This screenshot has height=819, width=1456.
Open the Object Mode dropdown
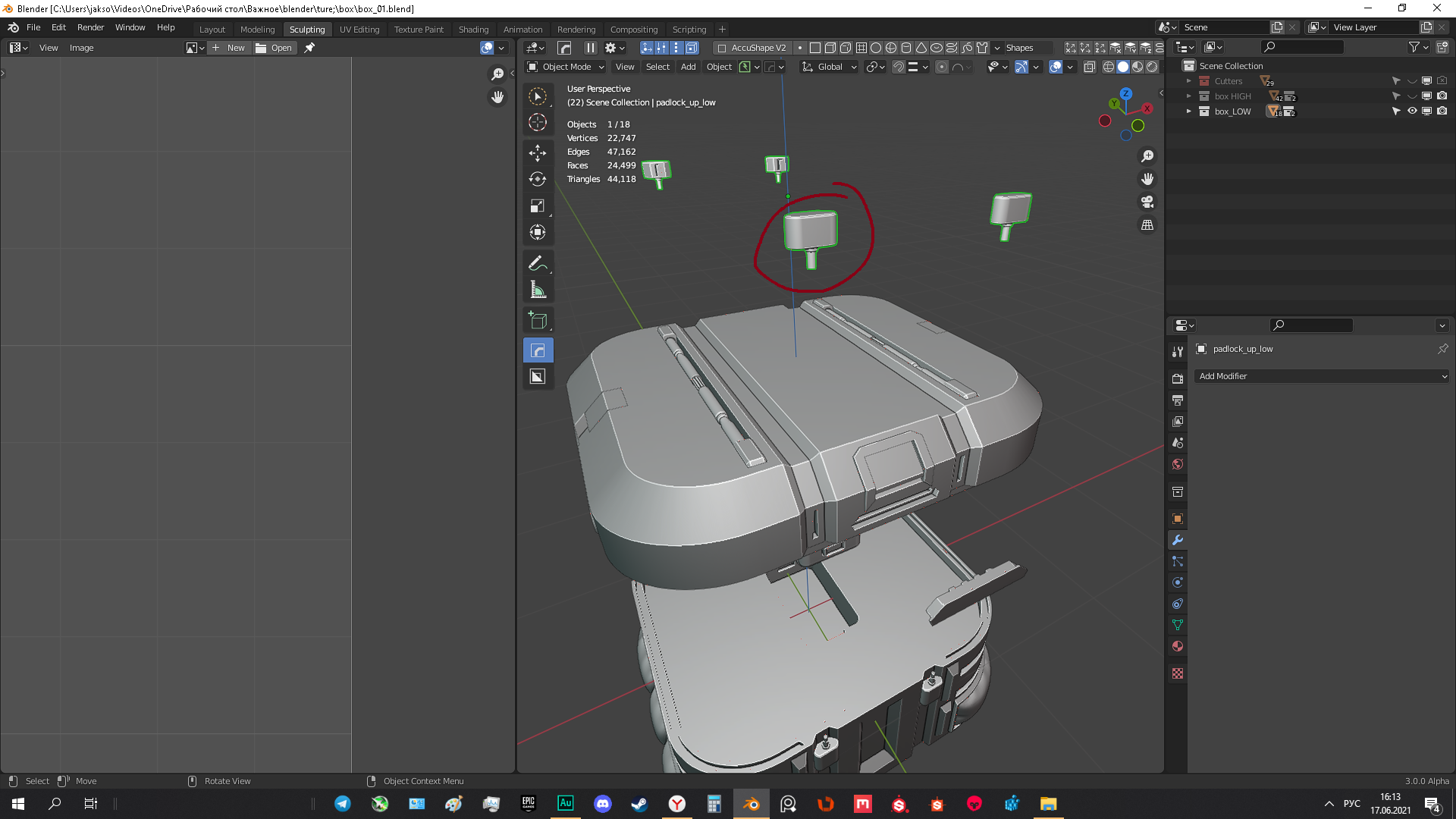tap(566, 67)
